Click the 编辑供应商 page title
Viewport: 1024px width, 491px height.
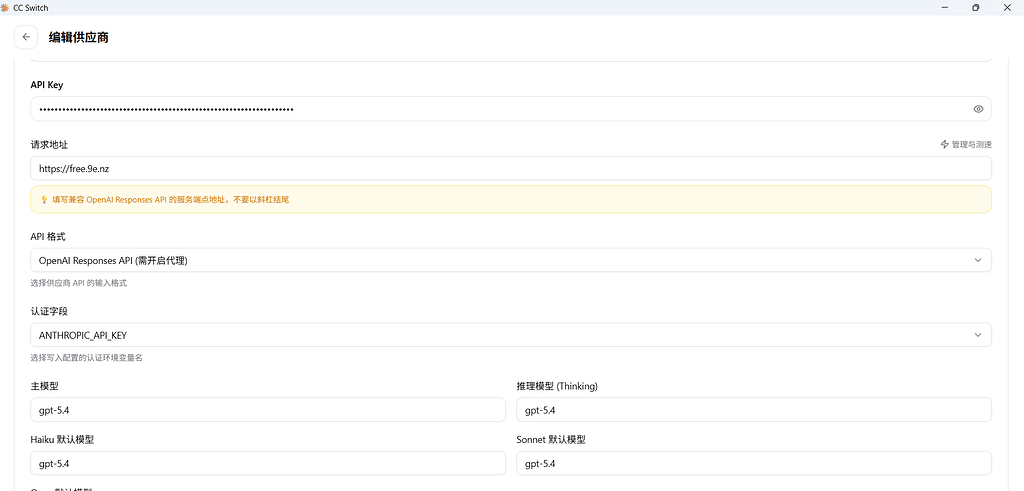click(78, 38)
